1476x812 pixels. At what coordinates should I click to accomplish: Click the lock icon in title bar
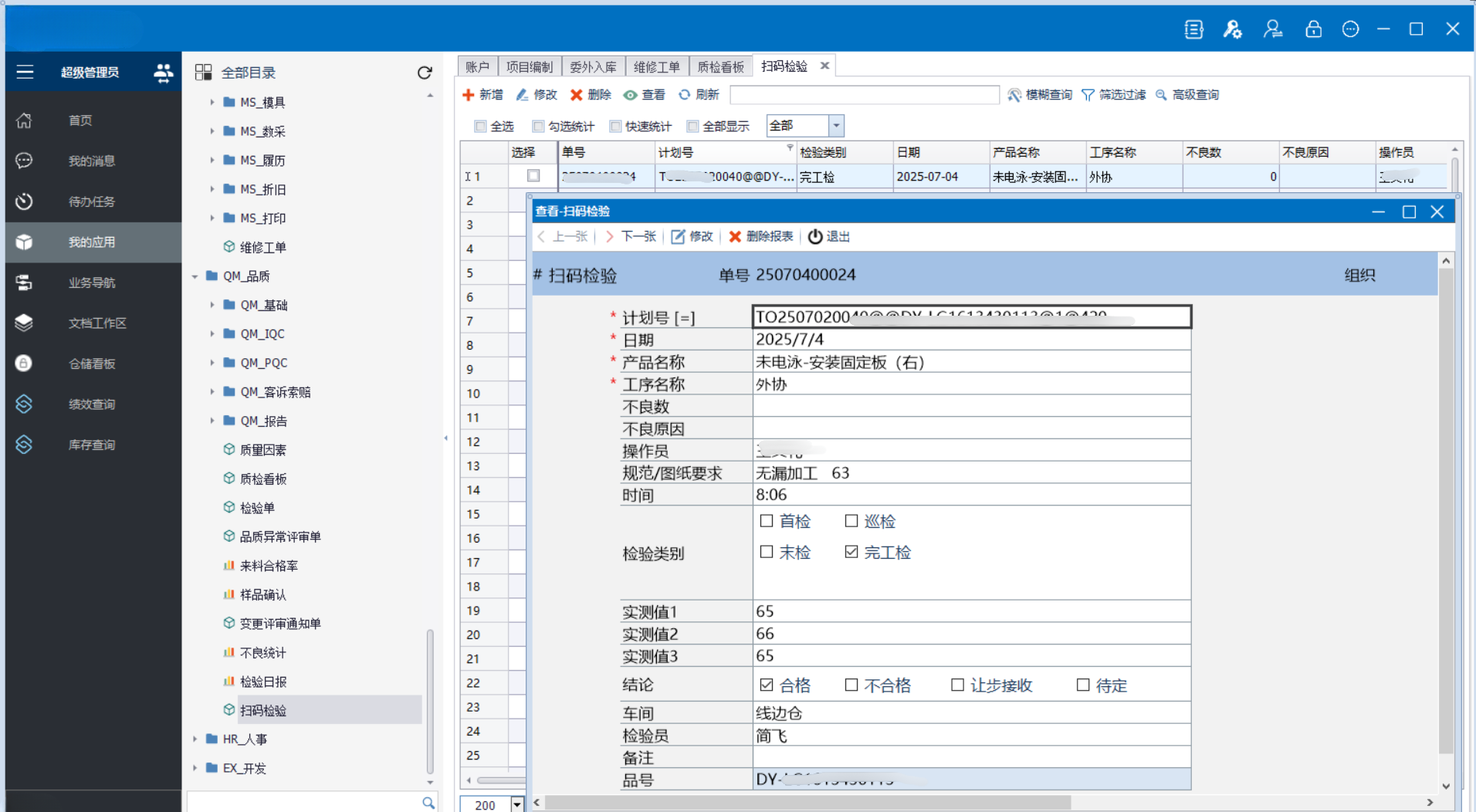tap(1312, 29)
